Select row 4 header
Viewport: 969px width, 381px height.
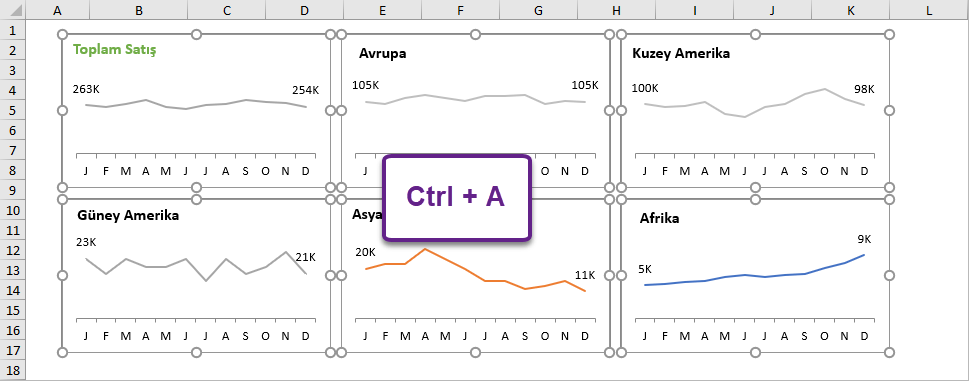click(x=14, y=90)
